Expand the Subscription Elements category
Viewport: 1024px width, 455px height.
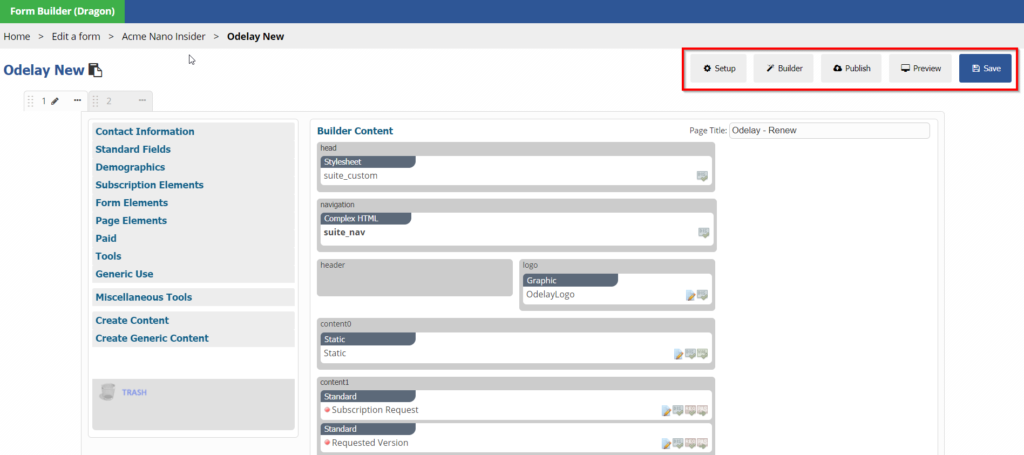149,185
